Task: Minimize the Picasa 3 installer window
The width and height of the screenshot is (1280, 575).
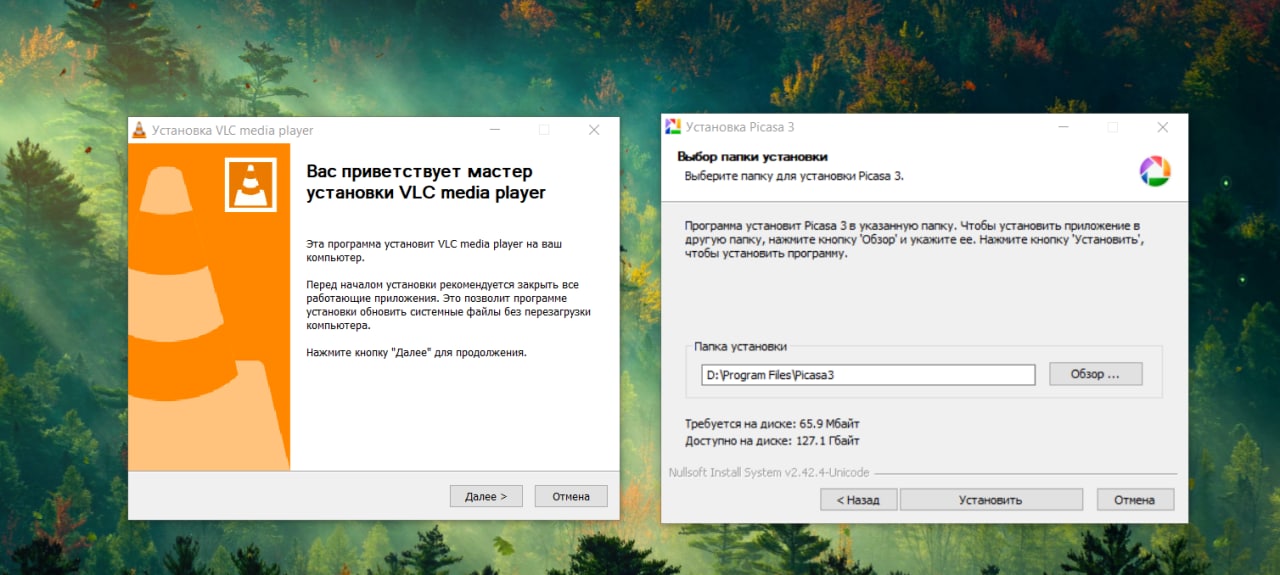Action: tap(1064, 127)
